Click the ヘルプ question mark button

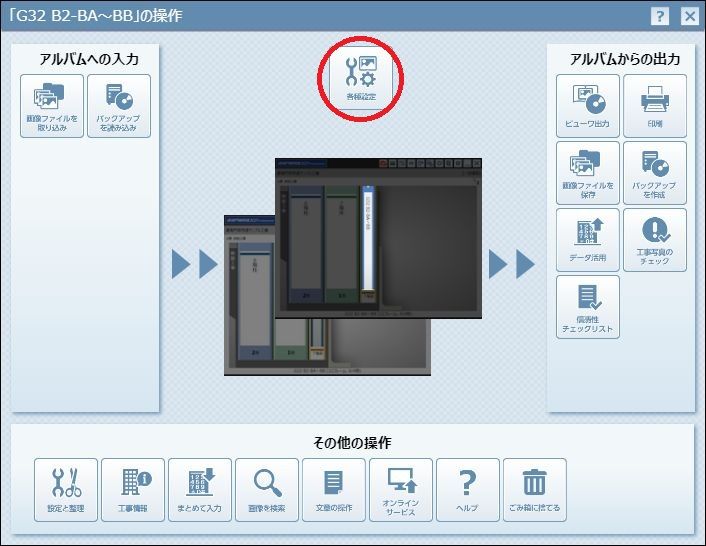(467, 490)
